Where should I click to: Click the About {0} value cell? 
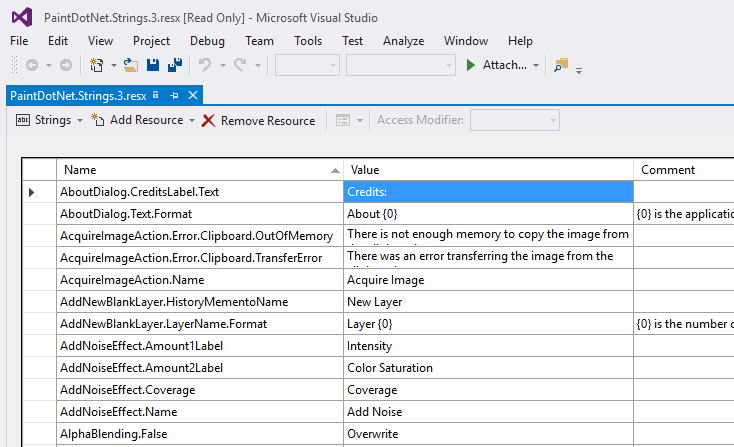(488, 214)
